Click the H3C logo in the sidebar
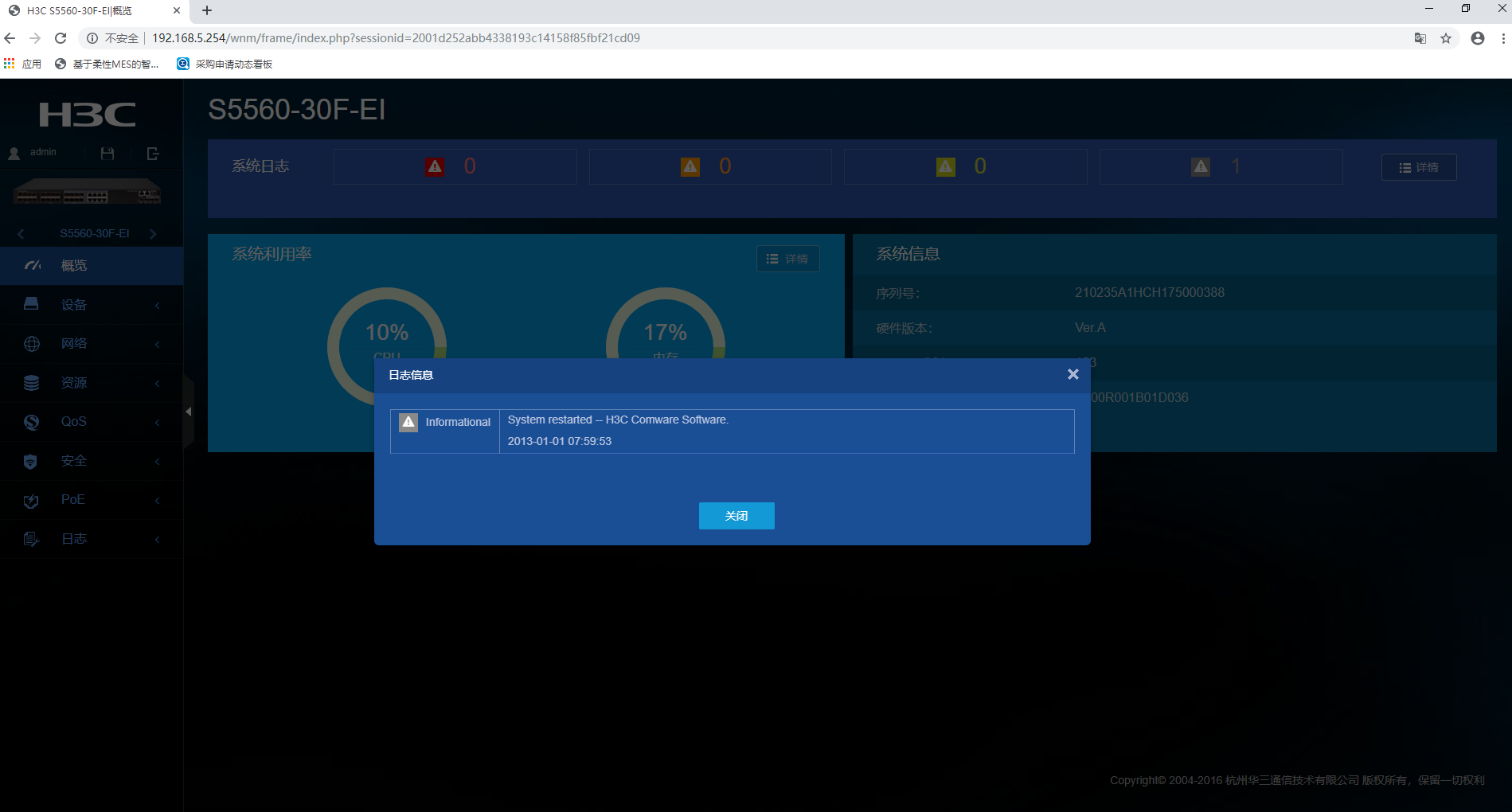The height and width of the screenshot is (812, 1512). 88,115
